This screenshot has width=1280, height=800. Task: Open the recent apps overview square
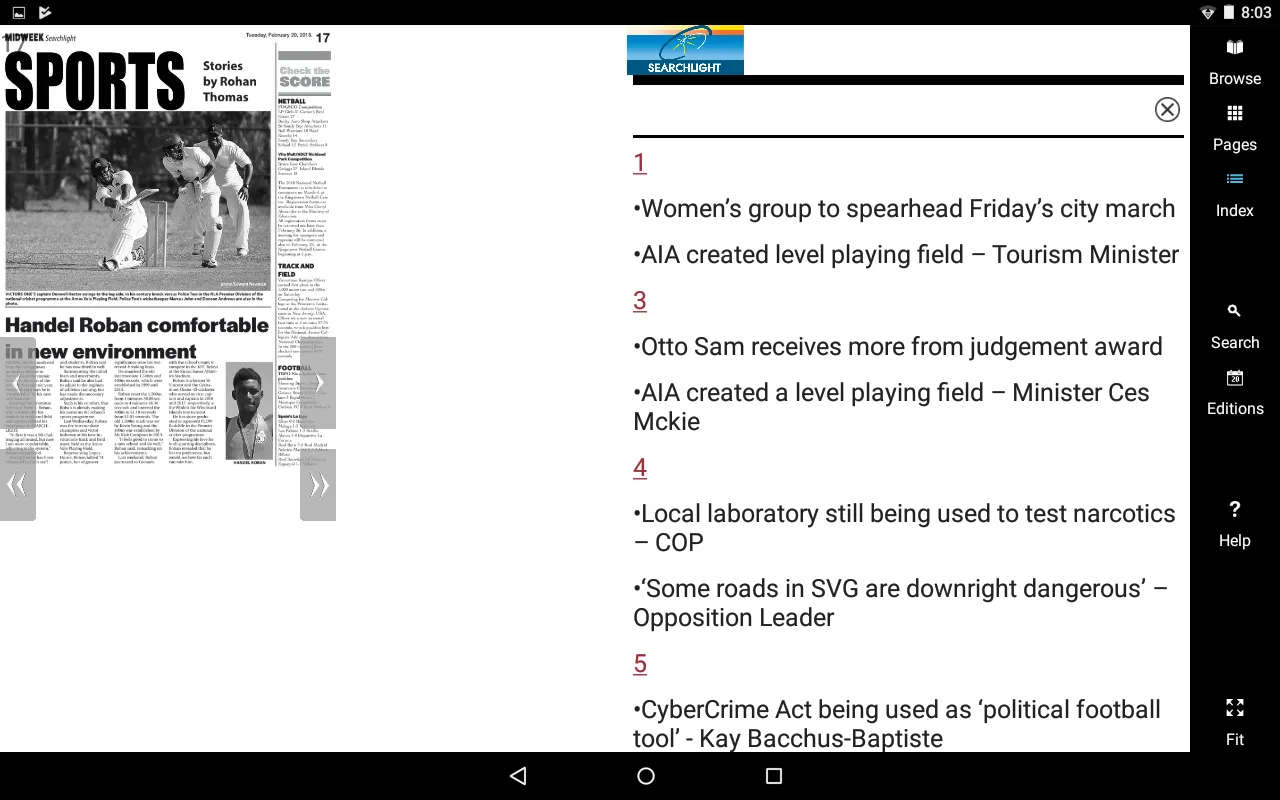tap(773, 775)
